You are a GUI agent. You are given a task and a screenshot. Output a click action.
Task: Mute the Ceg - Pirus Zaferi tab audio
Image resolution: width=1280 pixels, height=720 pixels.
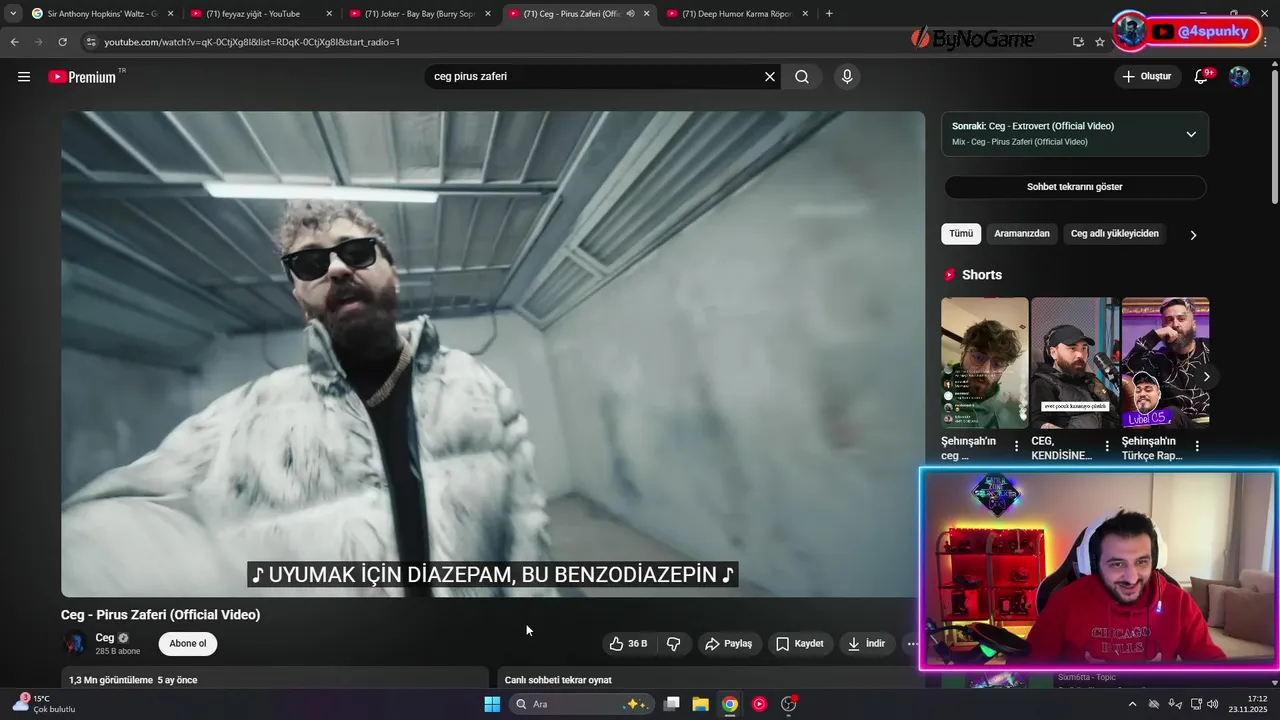[x=630, y=14]
